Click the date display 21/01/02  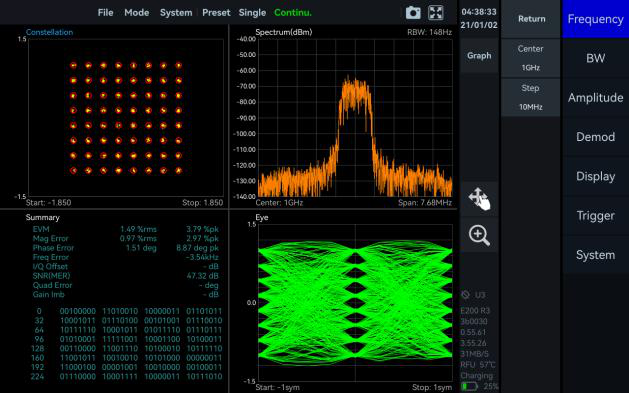click(479, 25)
